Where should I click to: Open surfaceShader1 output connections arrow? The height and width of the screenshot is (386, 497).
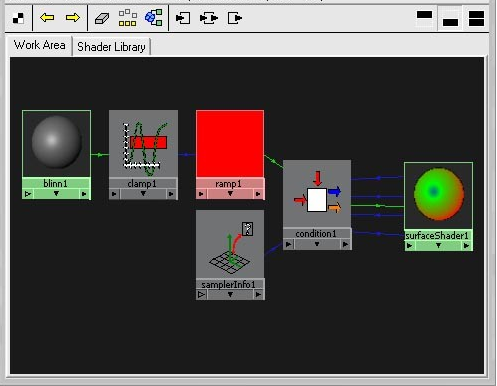pyautogui.click(x=467, y=246)
